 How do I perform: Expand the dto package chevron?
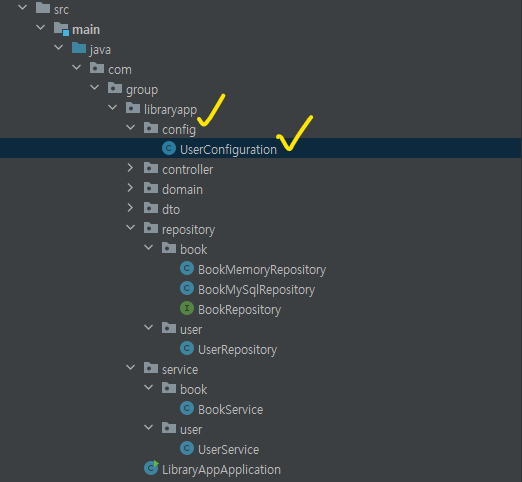(130, 208)
